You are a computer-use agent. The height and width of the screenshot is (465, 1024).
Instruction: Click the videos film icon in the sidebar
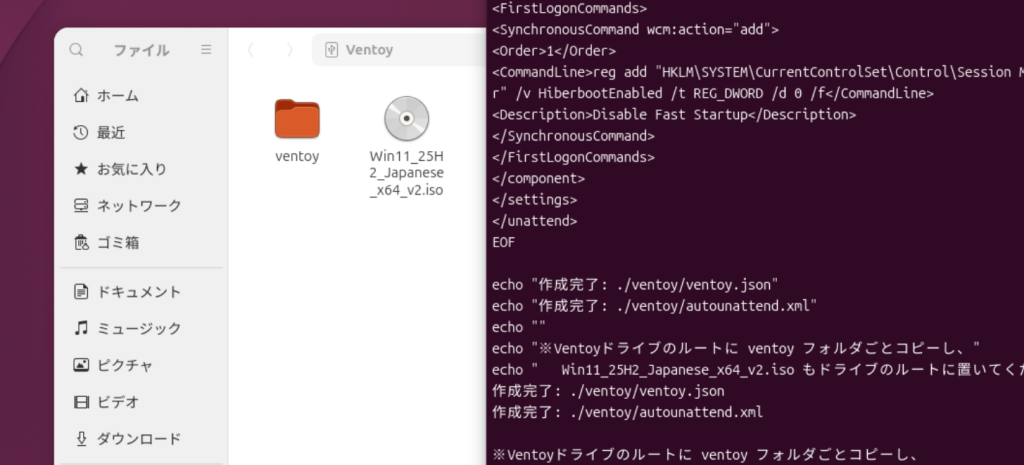point(81,402)
